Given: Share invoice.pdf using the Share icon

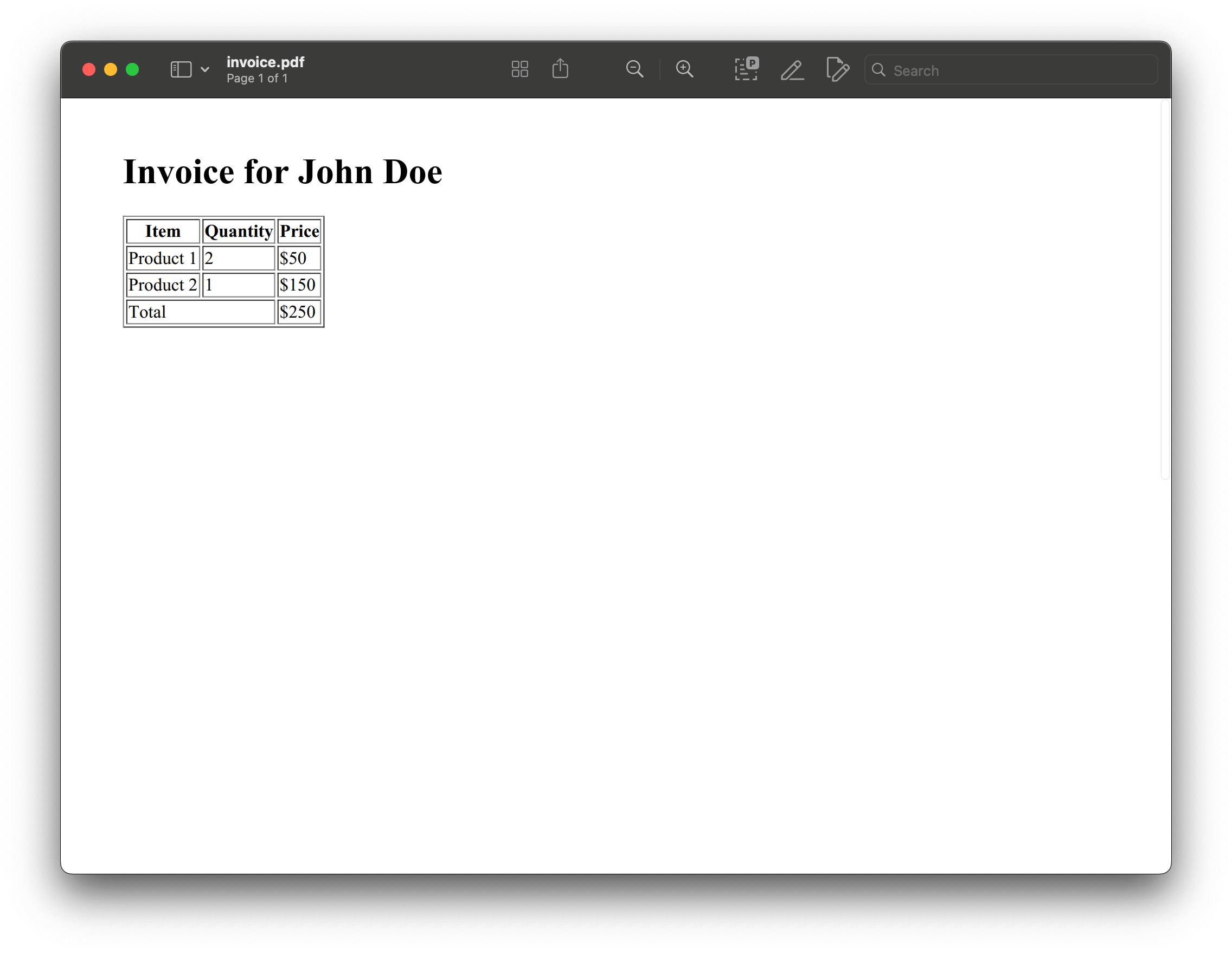Looking at the screenshot, I should tap(560, 69).
